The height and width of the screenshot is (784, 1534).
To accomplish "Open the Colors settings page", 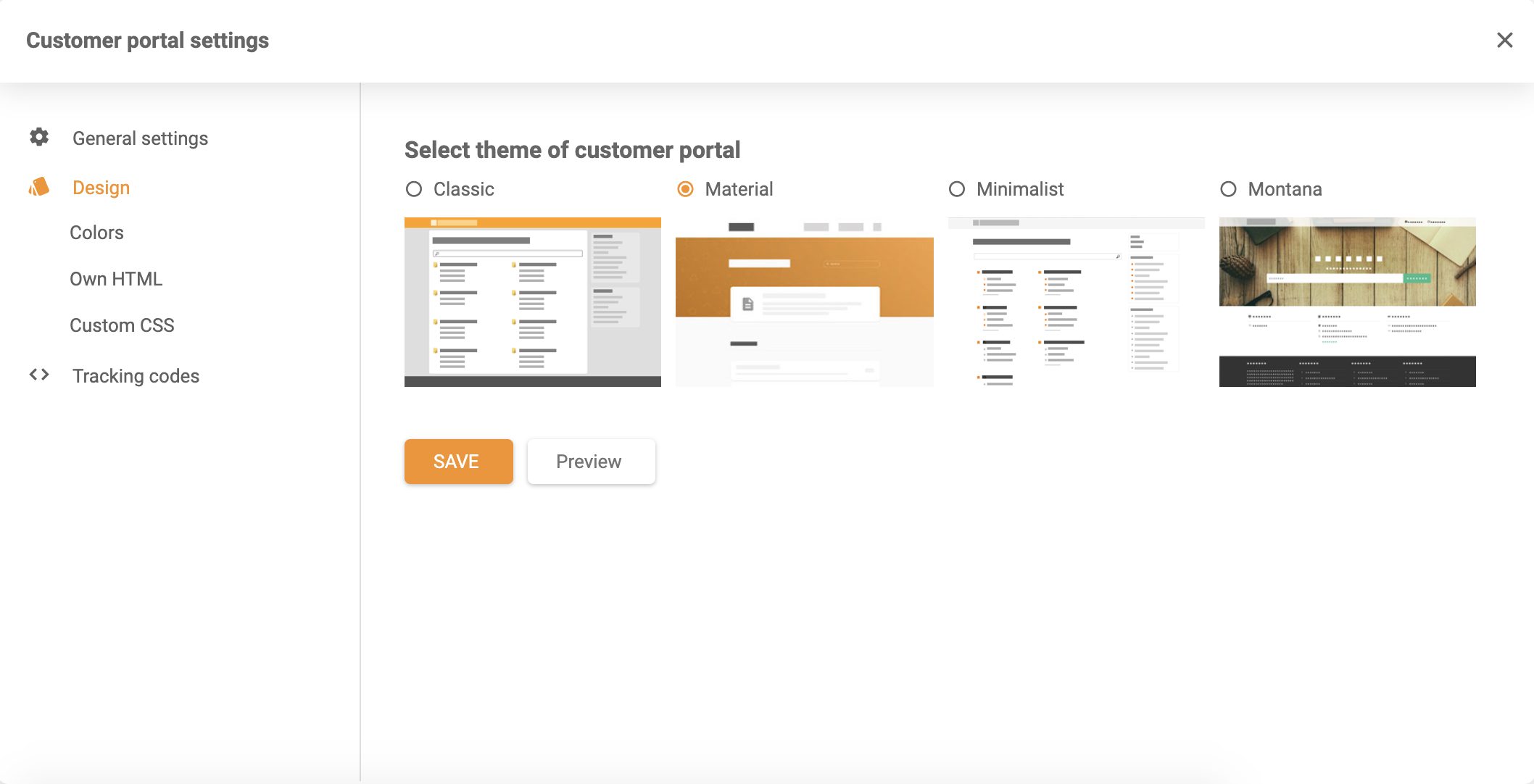I will [x=96, y=232].
